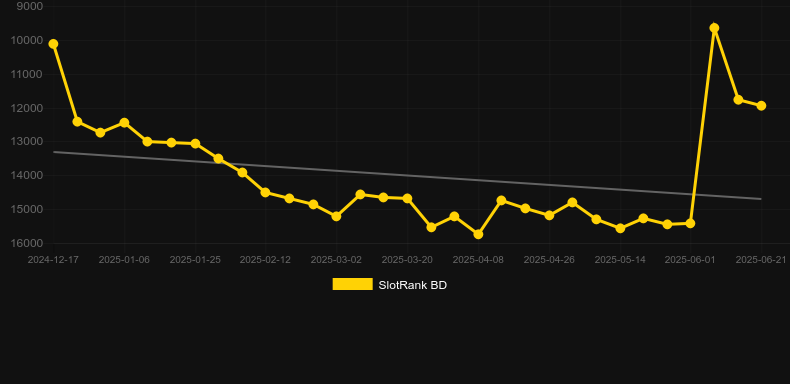The width and height of the screenshot is (790, 384).
Task: Select the last data point above 2025-06-21
Action: point(761,105)
